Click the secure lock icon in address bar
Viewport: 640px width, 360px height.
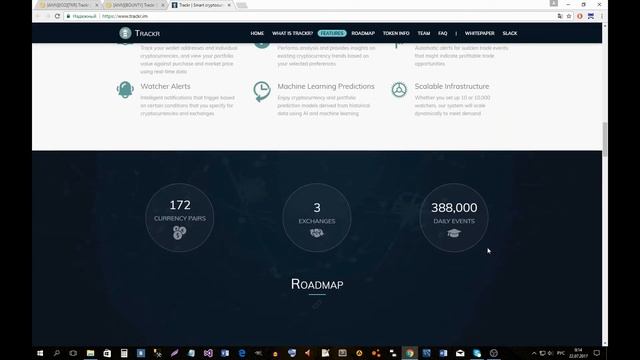tap(68, 16)
